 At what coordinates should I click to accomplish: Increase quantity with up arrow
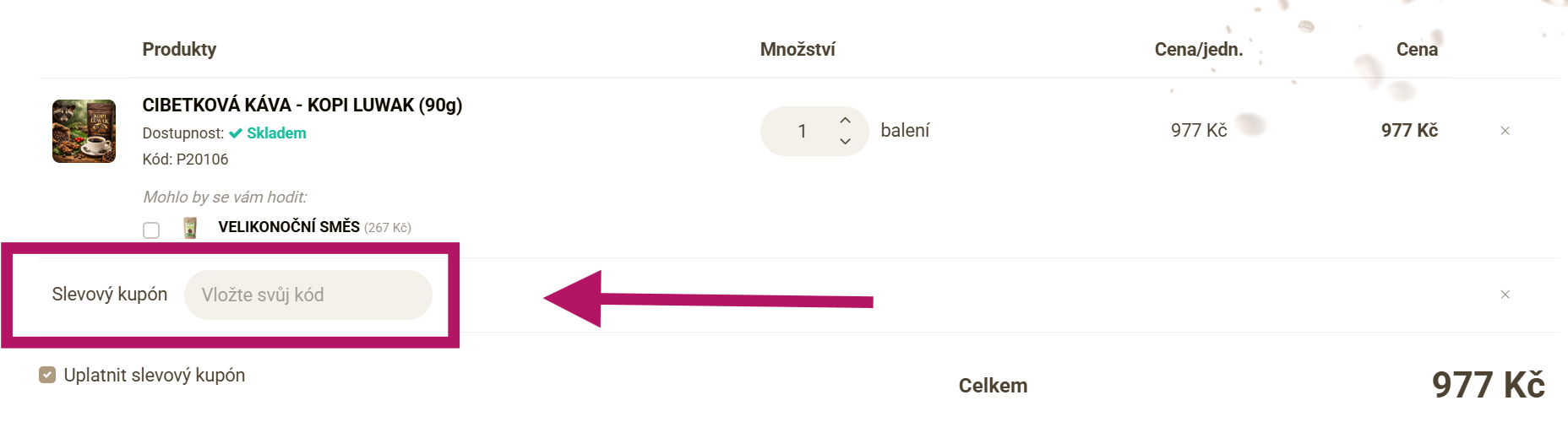[845, 120]
